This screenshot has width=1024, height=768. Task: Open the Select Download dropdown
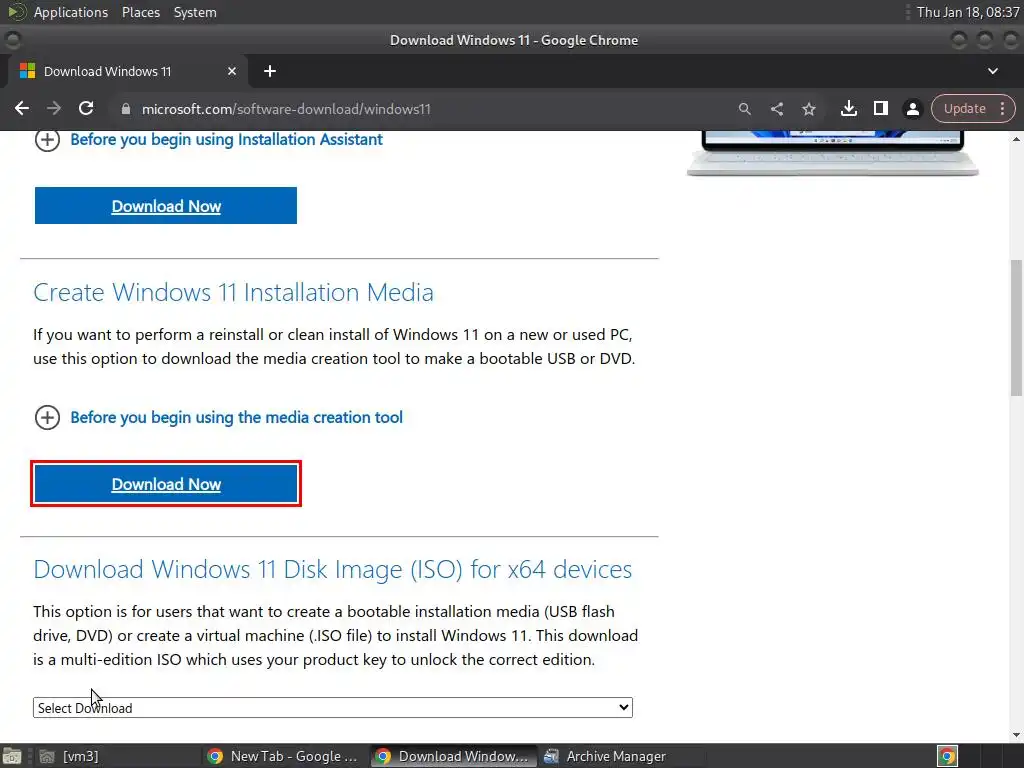point(332,707)
